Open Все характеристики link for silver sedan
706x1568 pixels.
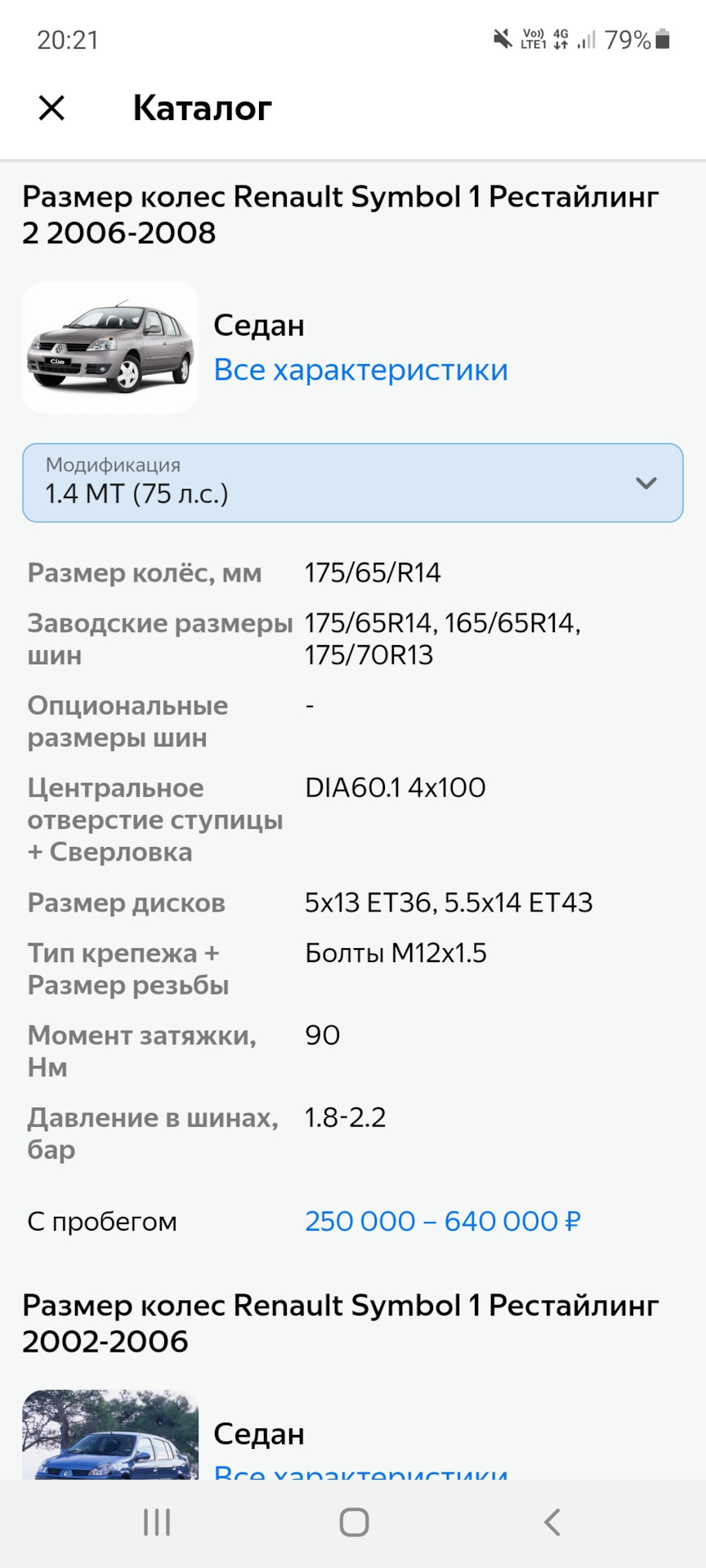(360, 370)
